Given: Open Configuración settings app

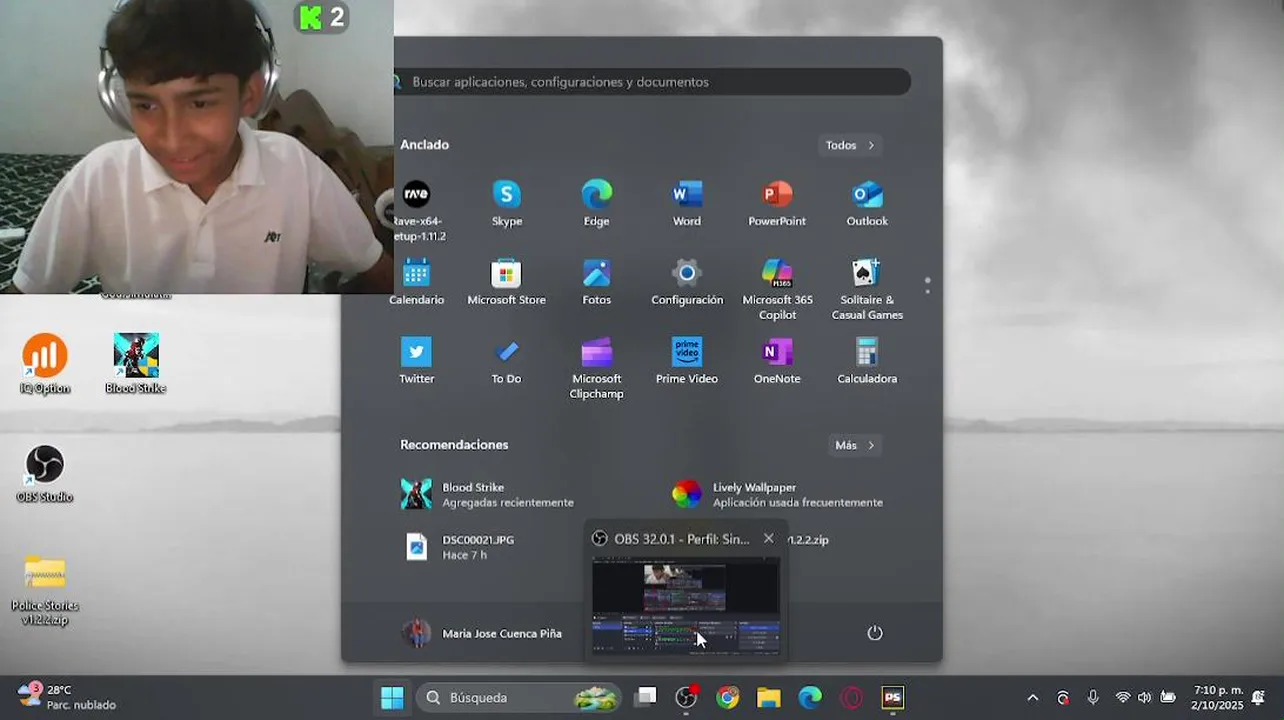Looking at the screenshot, I should (x=687, y=282).
